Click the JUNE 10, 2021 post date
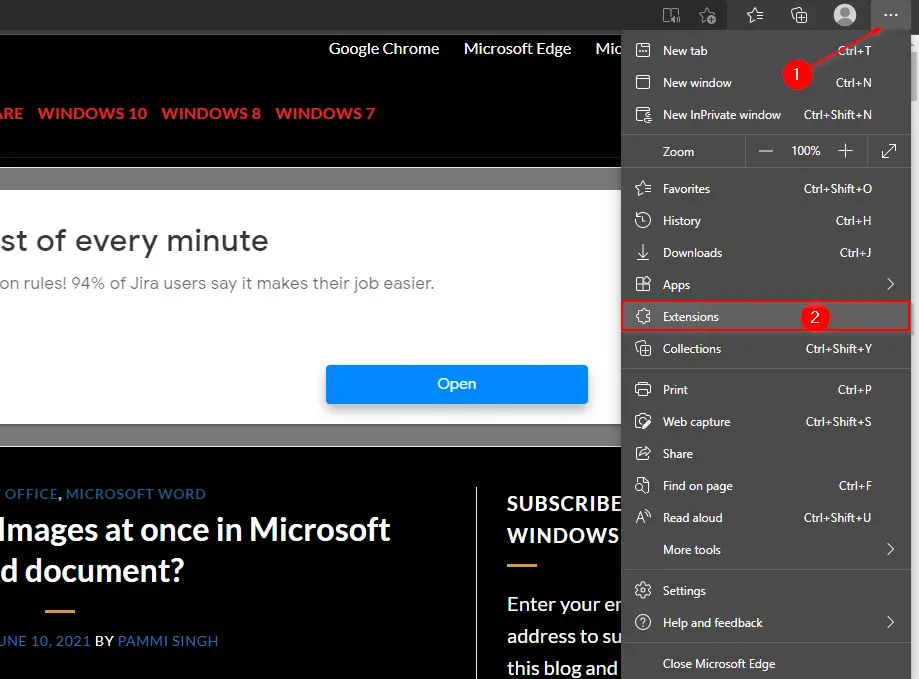919x679 pixels. [45, 641]
